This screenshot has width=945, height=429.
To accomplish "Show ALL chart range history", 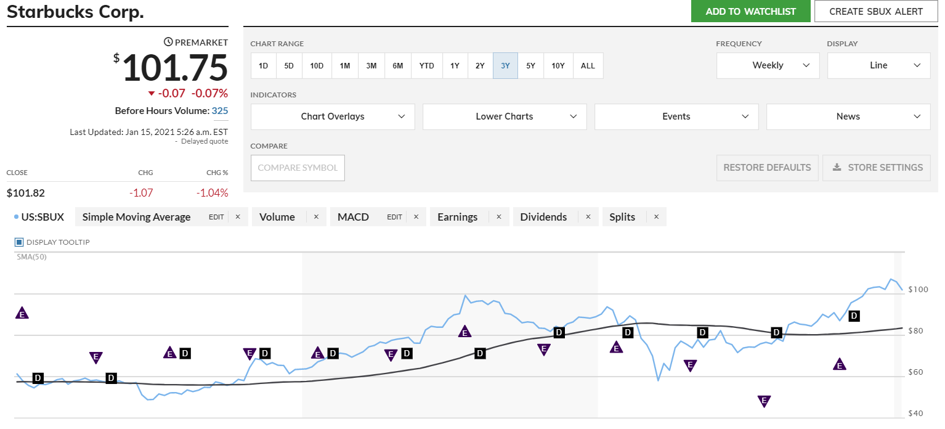I will pyautogui.click(x=588, y=66).
